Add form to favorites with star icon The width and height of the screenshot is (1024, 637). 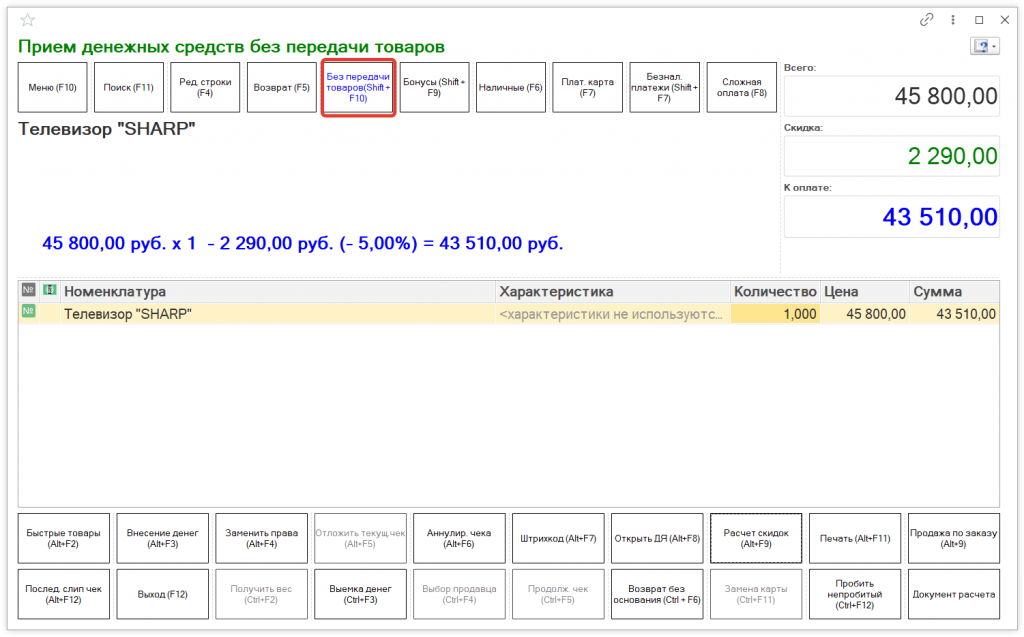(28, 20)
